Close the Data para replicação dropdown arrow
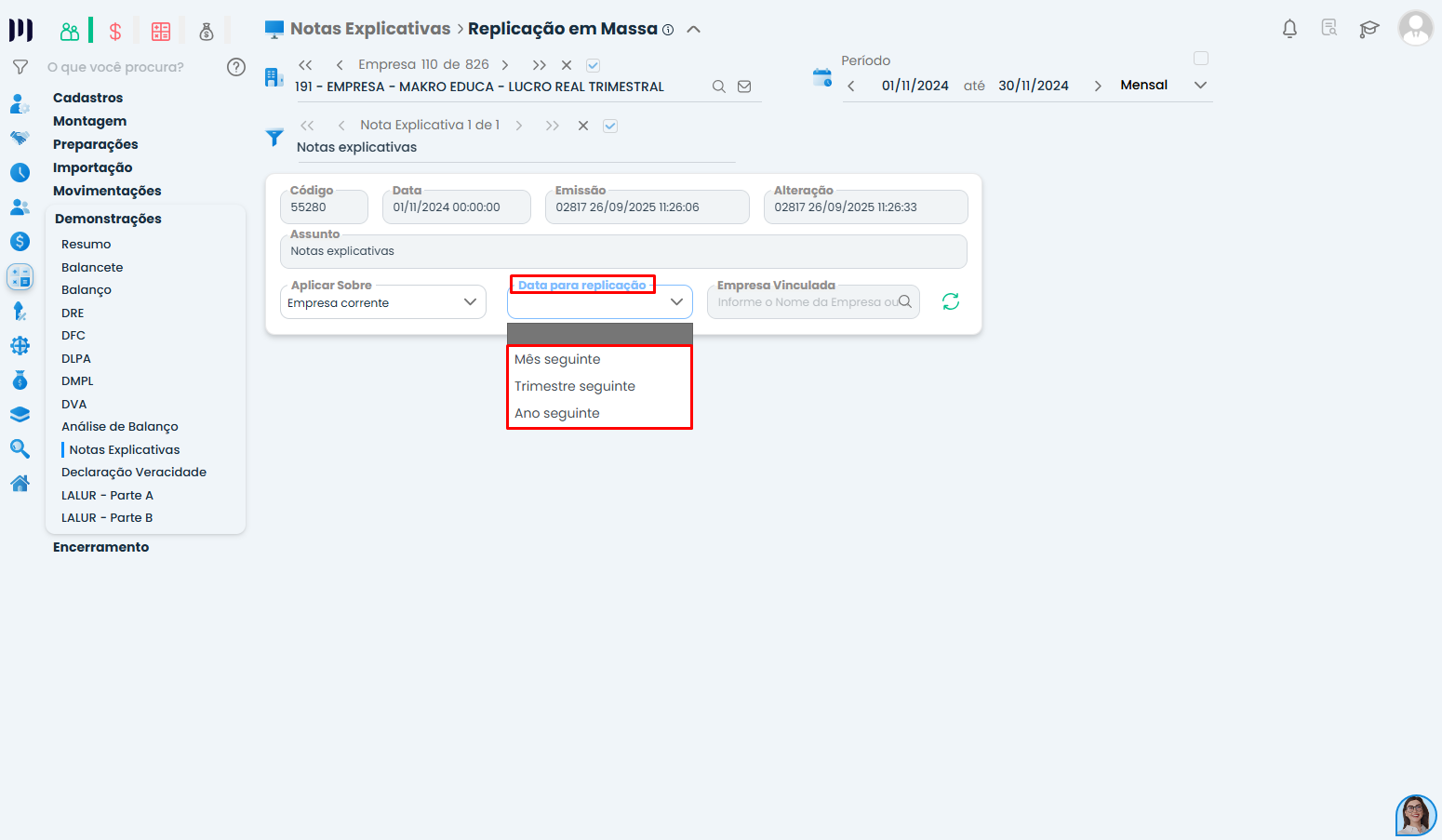Screen dimensions: 1442x840 coord(676,301)
